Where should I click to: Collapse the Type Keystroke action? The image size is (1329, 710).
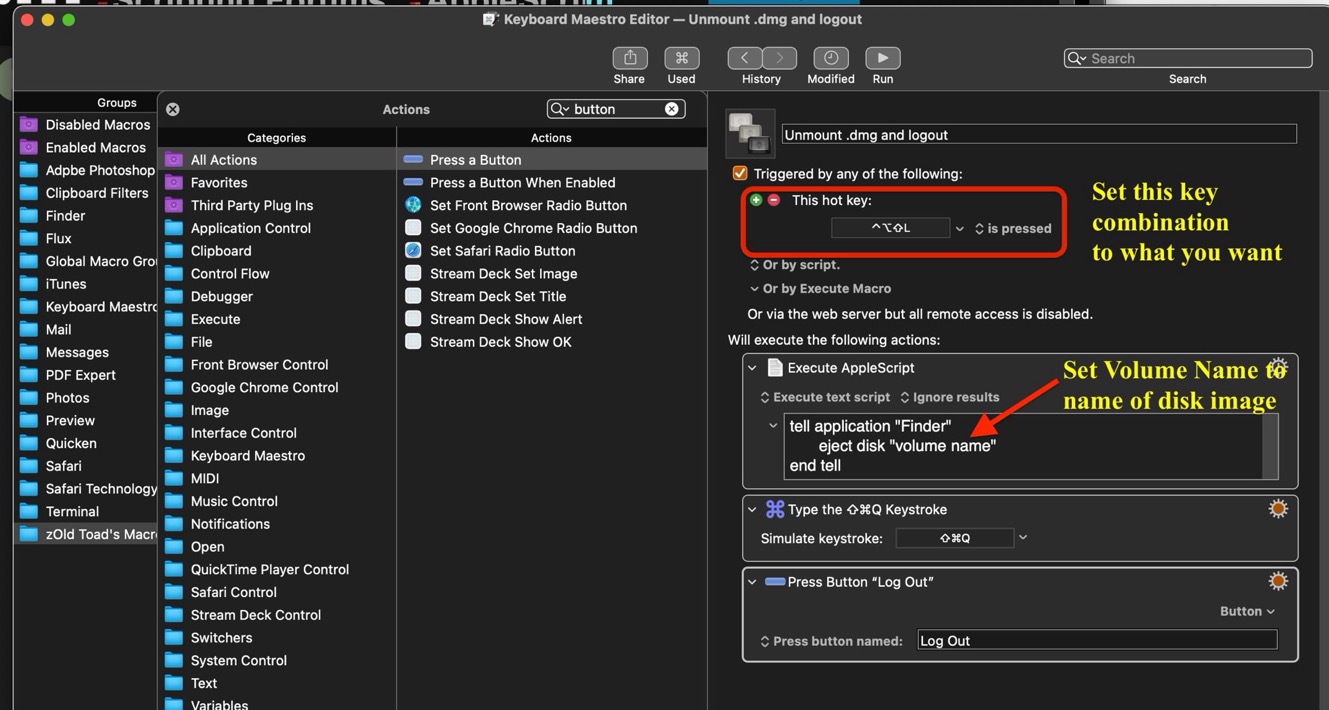pyautogui.click(x=752, y=509)
